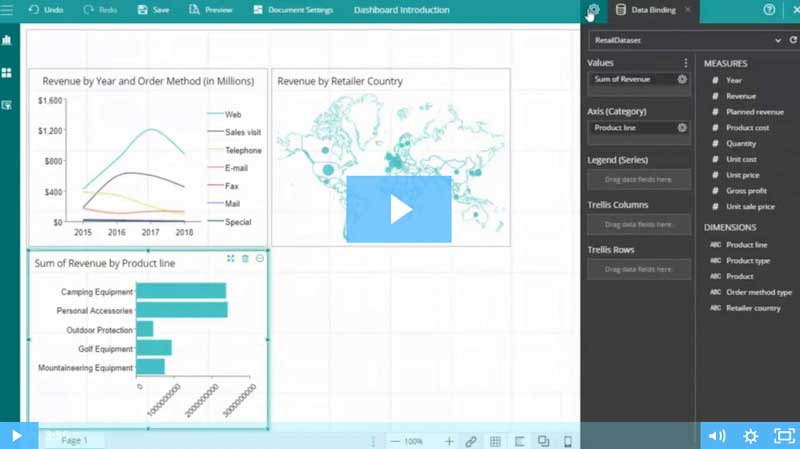Open video player settings gear
The width and height of the screenshot is (800, 449).
coord(751,436)
